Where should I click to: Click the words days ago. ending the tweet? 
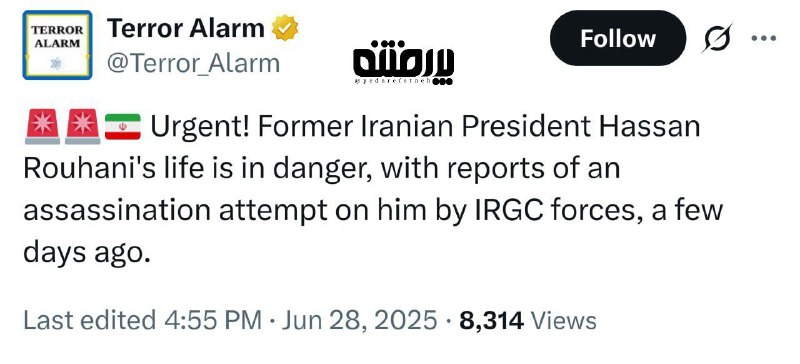click(x=87, y=254)
